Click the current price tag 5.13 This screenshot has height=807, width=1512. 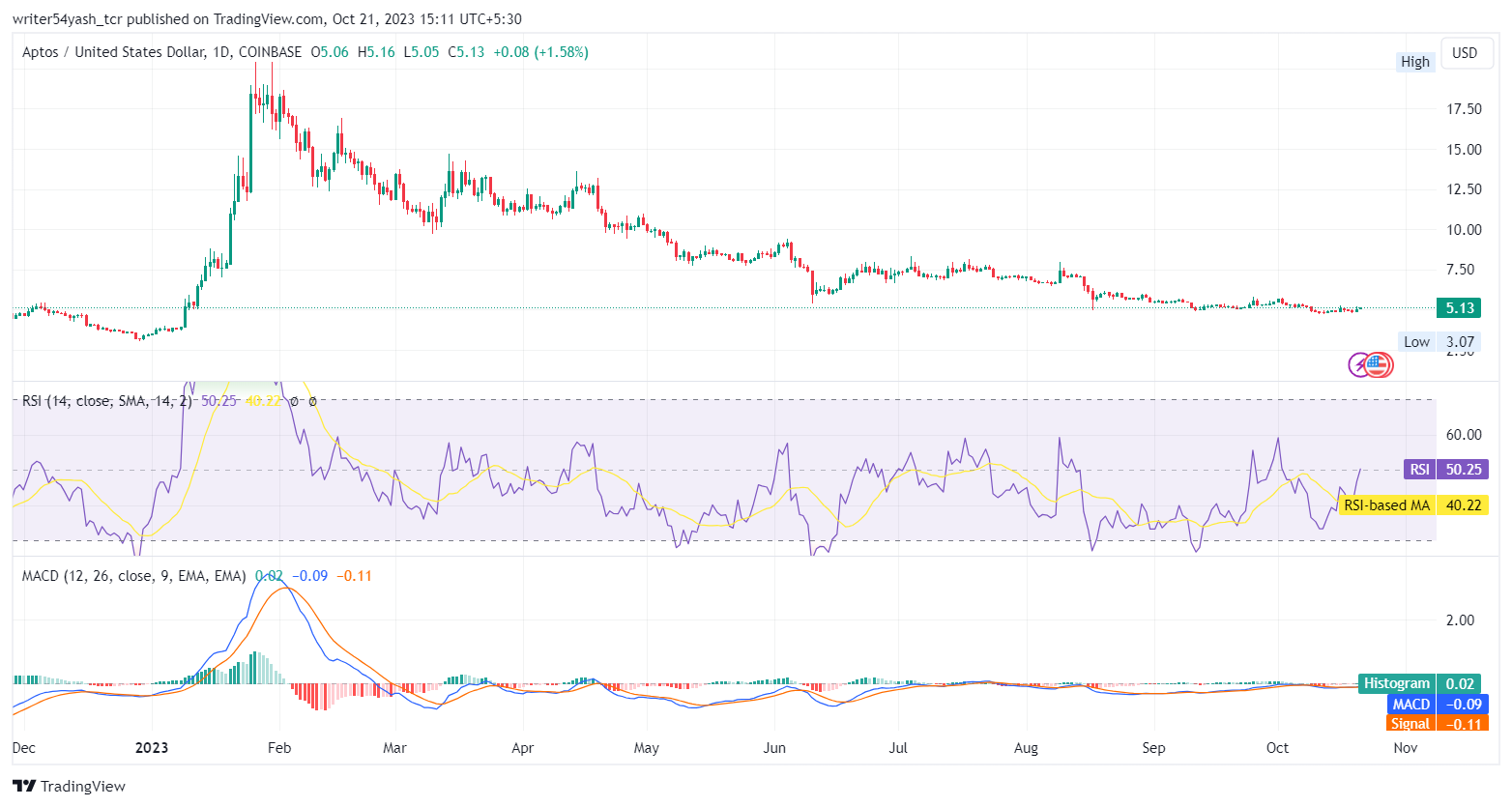coord(1460,308)
